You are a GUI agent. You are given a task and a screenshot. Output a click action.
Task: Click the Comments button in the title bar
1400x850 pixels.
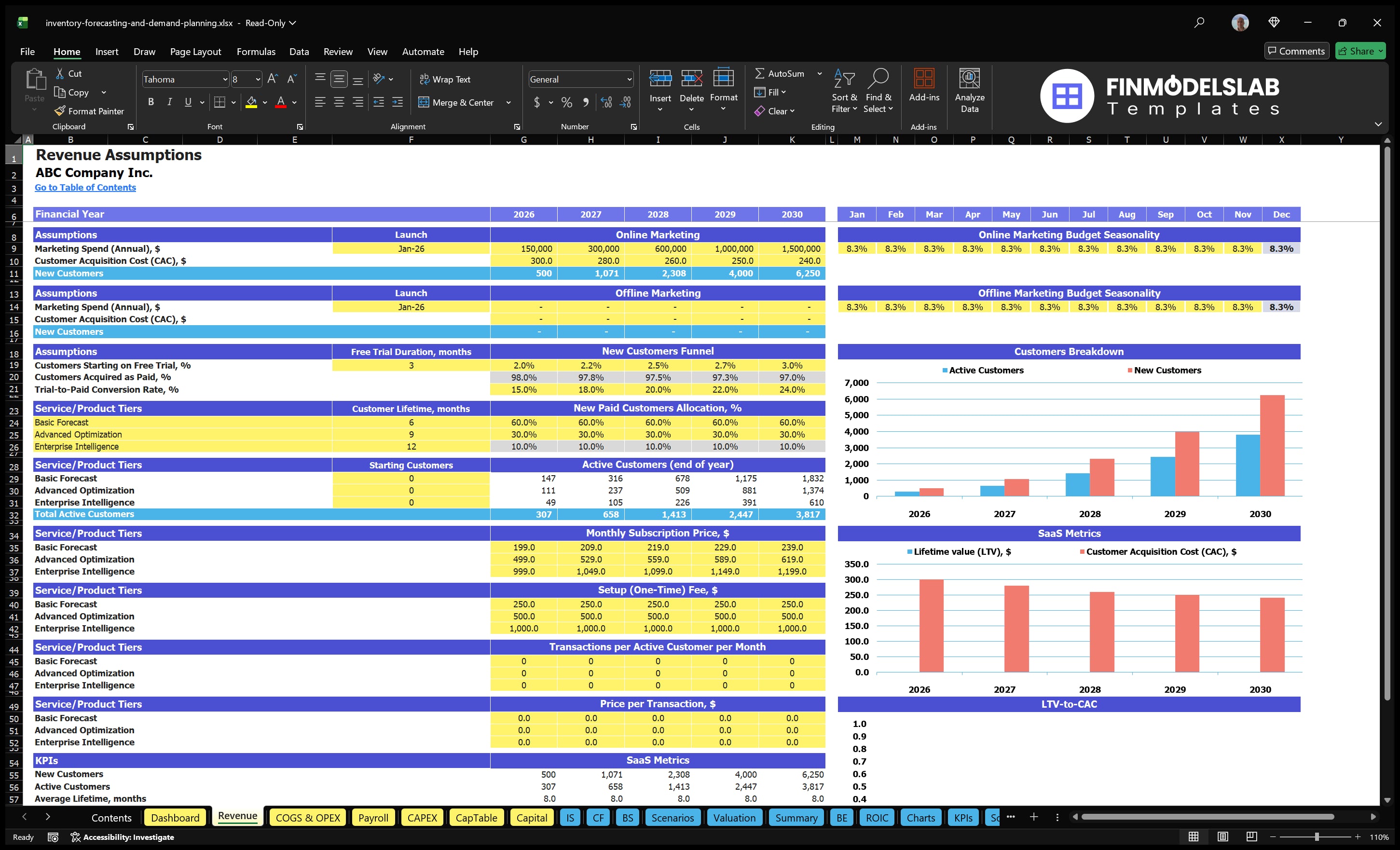(x=1297, y=51)
